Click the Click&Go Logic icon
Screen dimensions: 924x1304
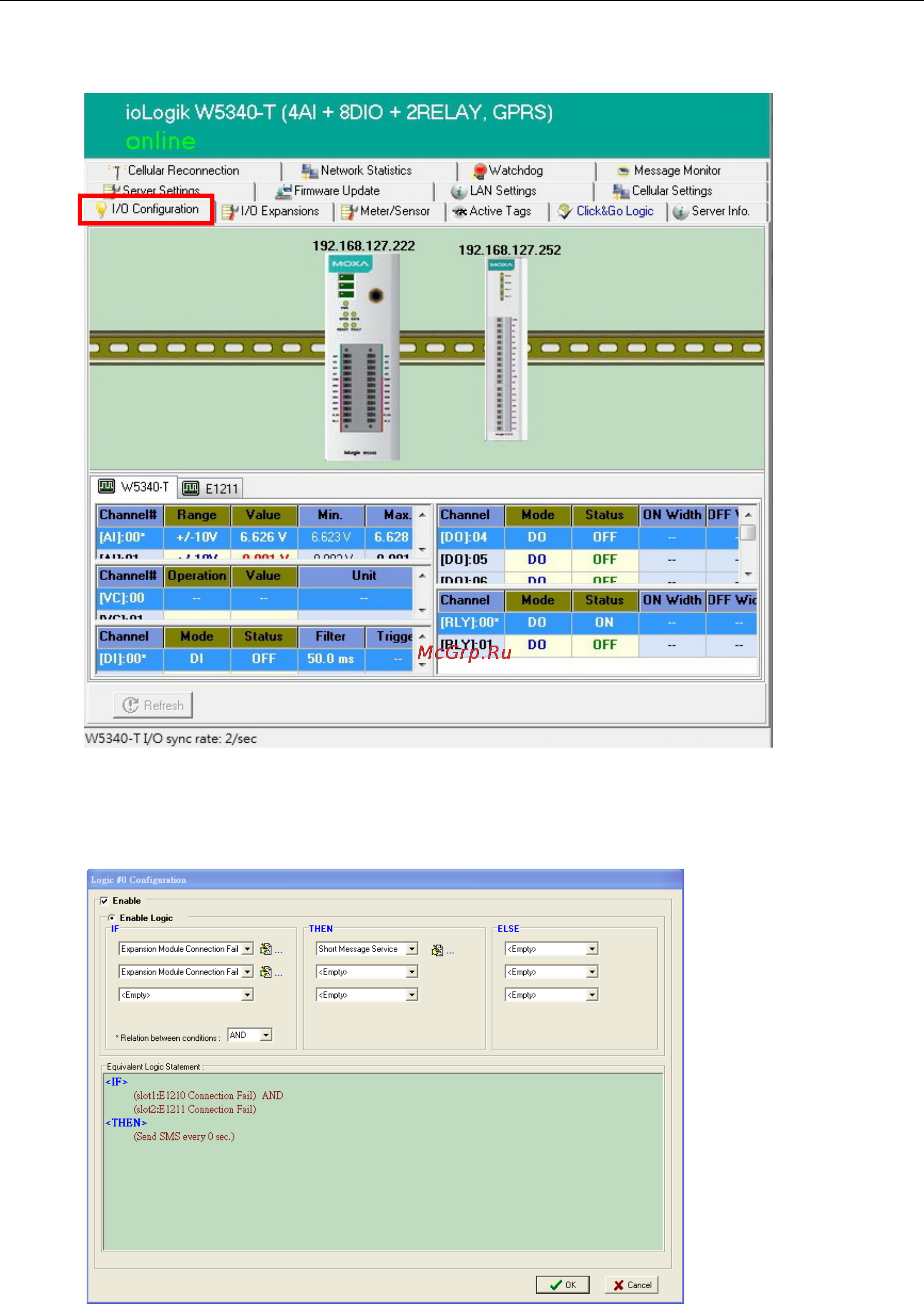click(x=565, y=211)
